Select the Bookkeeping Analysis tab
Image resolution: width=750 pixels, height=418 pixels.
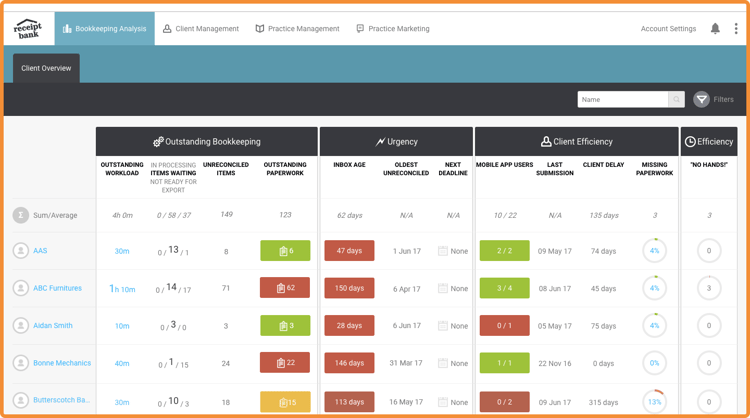click(x=104, y=29)
